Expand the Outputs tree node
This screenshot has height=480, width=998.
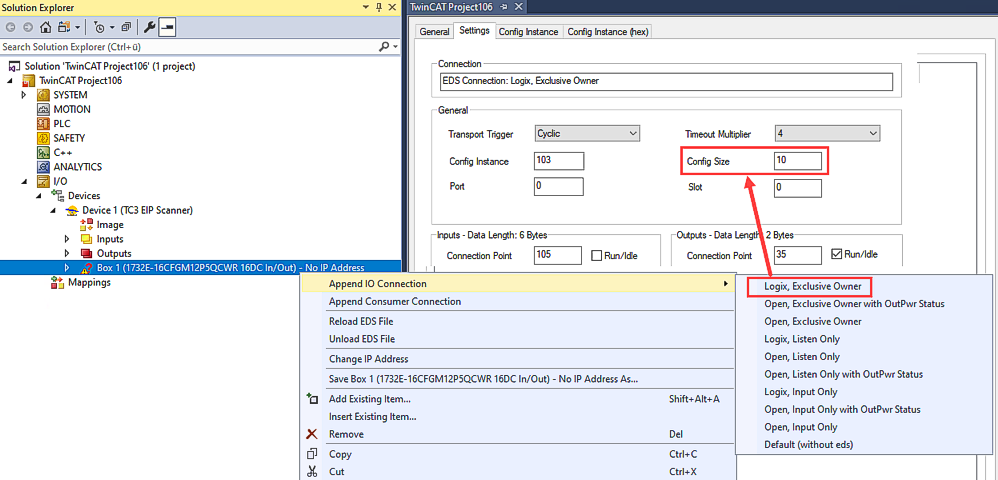click(67, 253)
